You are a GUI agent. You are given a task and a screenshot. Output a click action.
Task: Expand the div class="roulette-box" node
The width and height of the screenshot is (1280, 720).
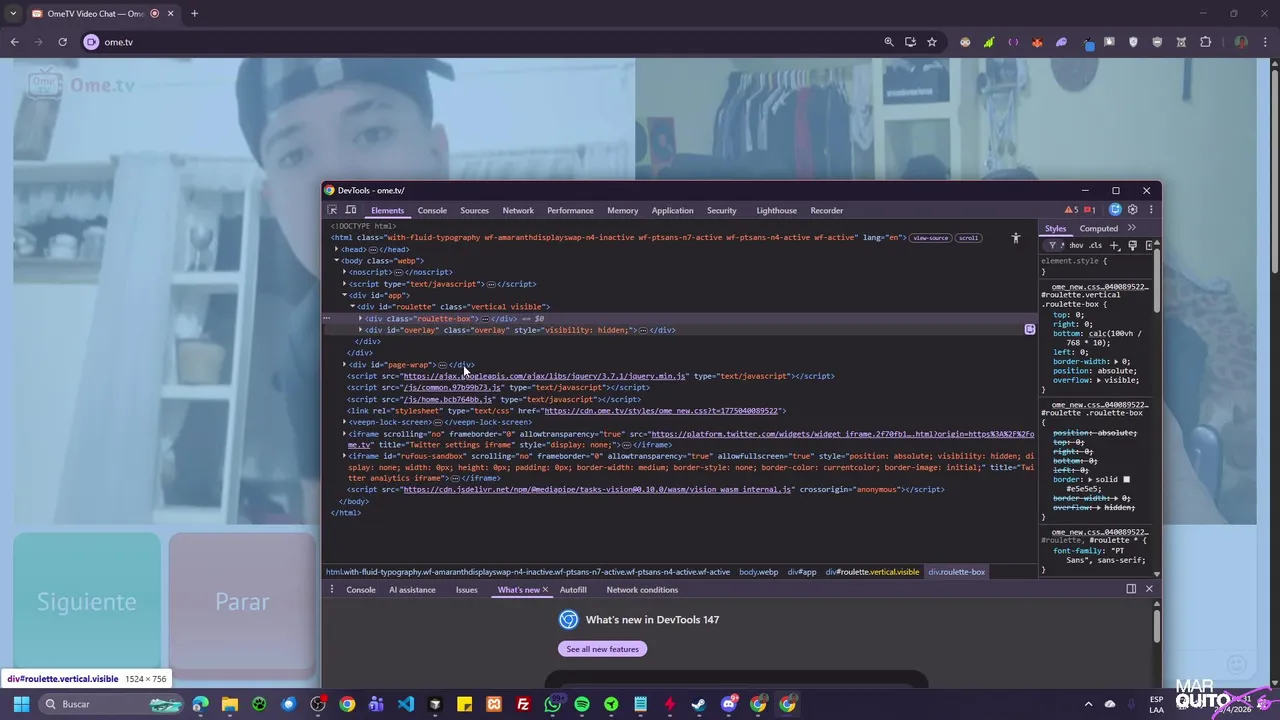pyautogui.click(x=361, y=318)
